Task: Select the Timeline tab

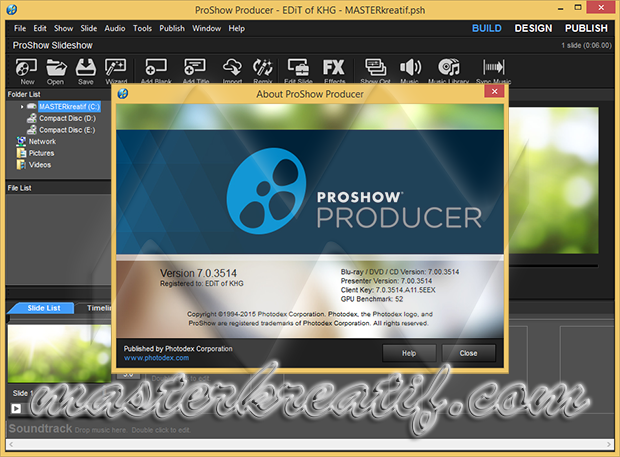Action: tap(98, 308)
